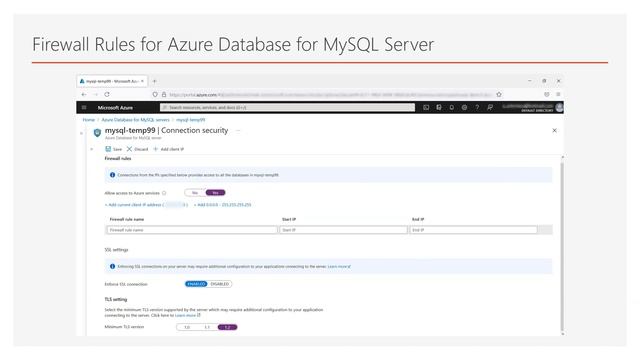
Task: Click the scrollbar up arrow
Action: (562, 157)
